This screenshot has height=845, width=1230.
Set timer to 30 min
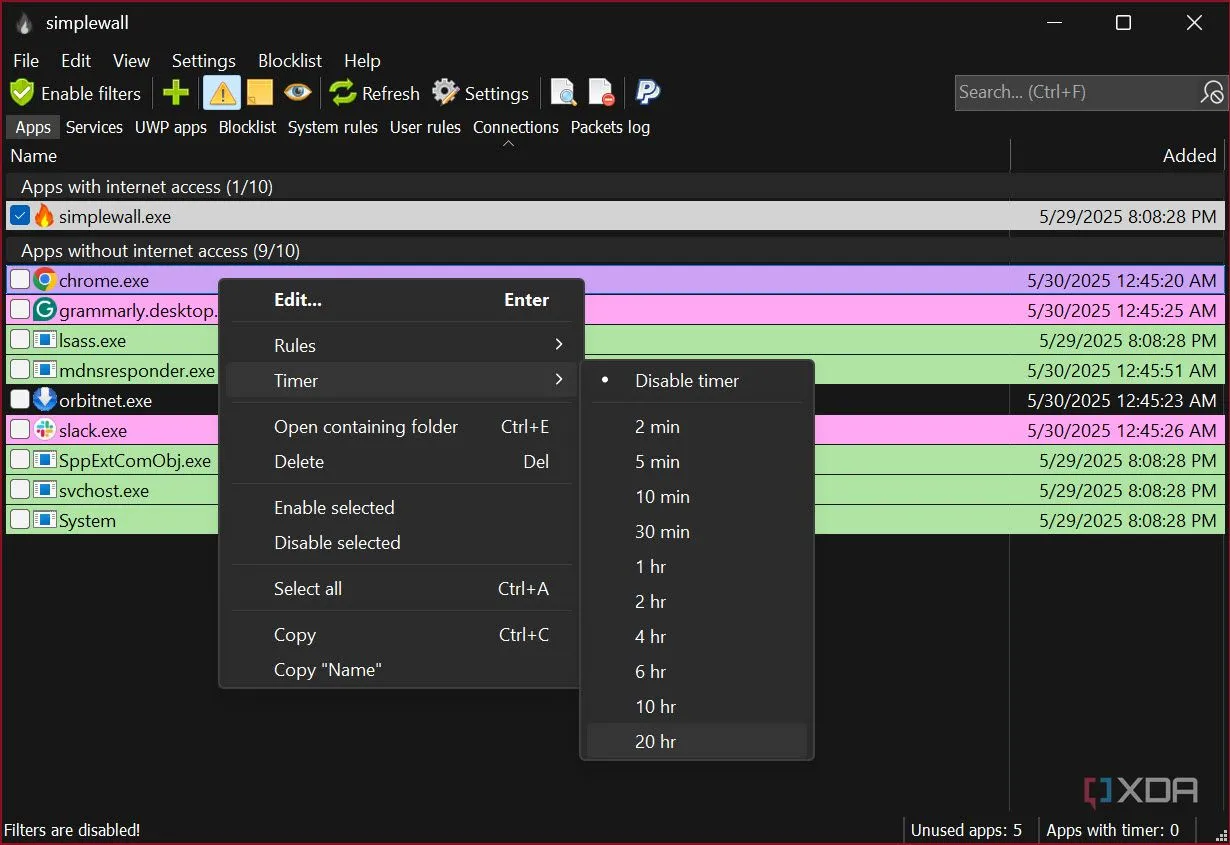pyautogui.click(x=698, y=532)
